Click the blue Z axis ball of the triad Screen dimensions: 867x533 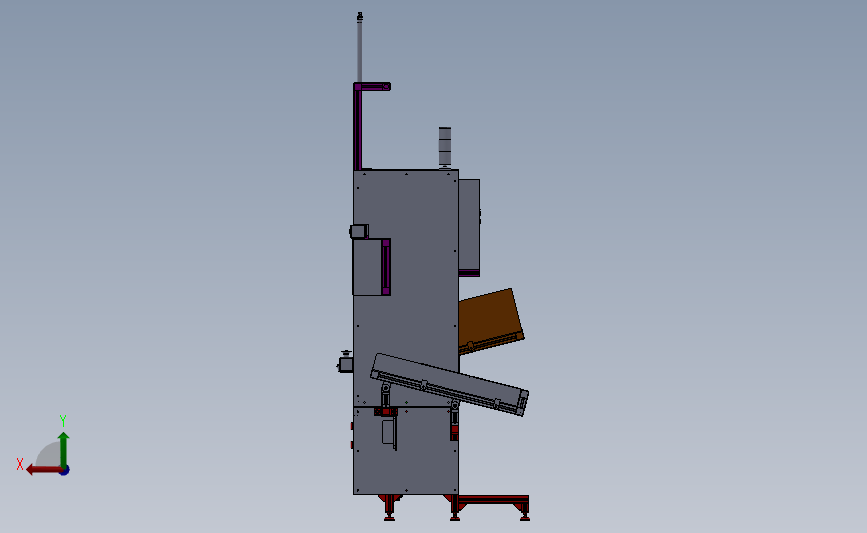coord(65,471)
